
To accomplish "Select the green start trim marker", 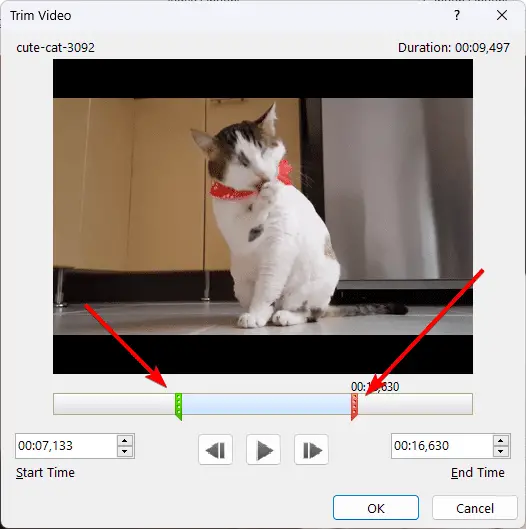I will pos(178,406).
